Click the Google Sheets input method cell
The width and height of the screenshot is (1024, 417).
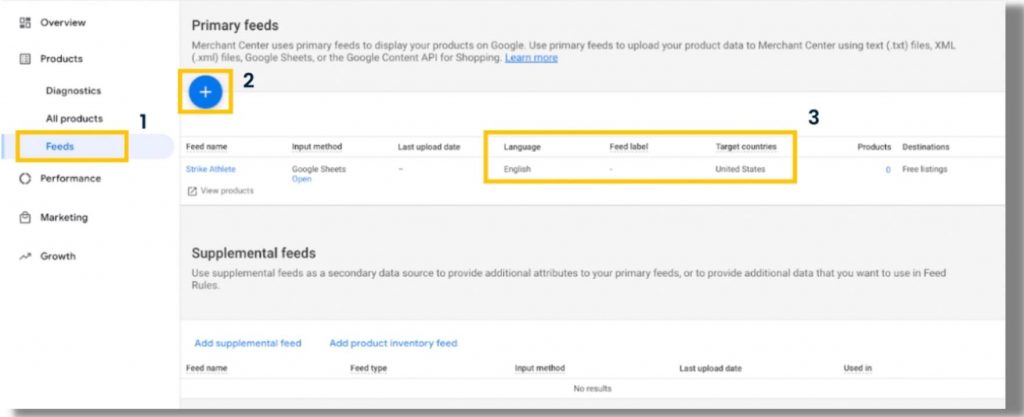pos(319,169)
